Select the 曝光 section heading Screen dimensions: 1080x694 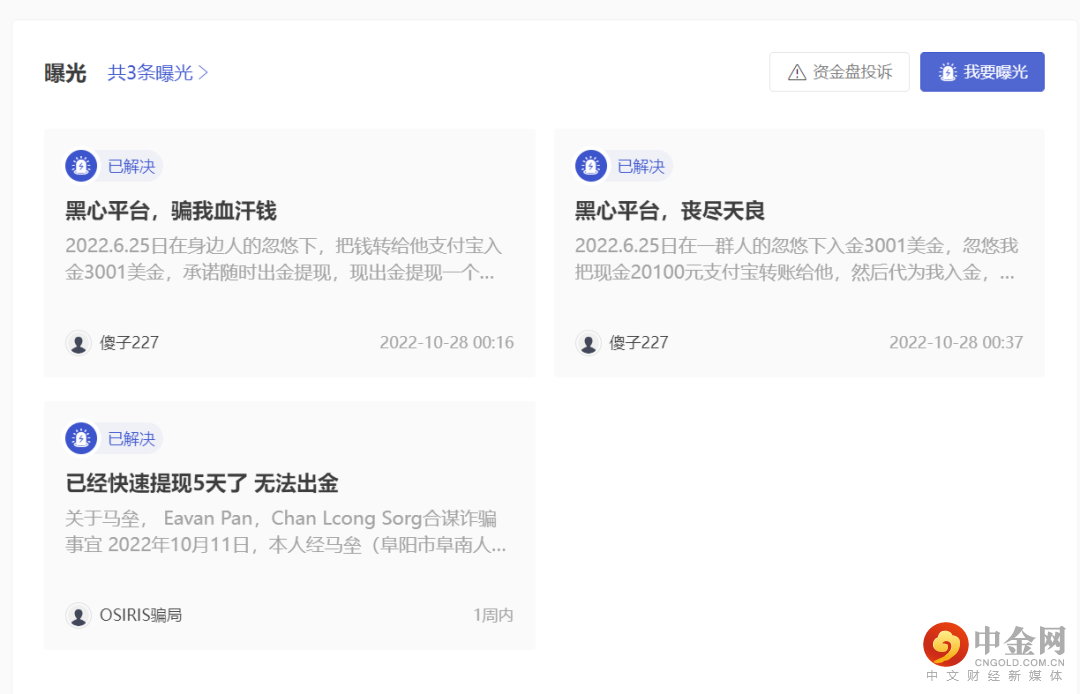tap(65, 71)
